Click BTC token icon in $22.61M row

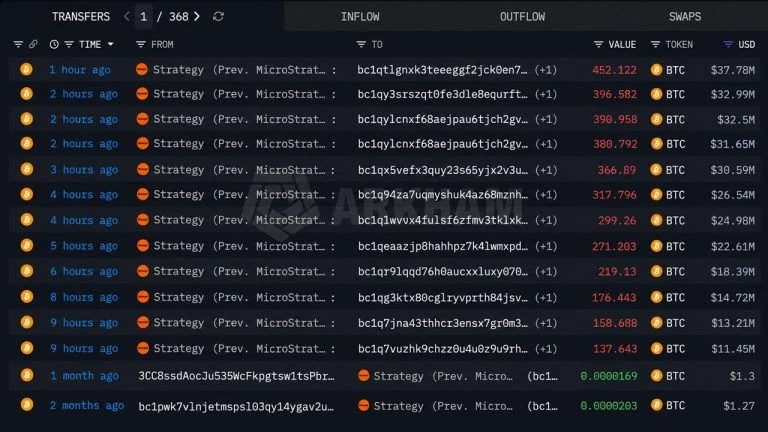[x=656, y=246]
